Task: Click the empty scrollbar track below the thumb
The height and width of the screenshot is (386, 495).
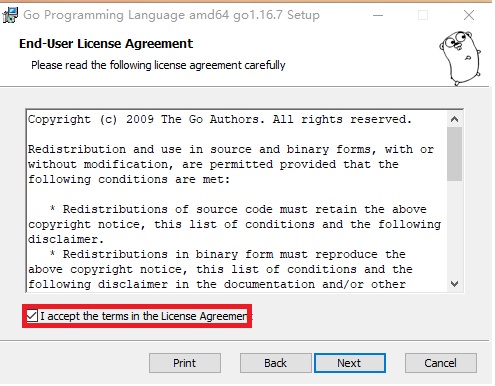Action: [x=454, y=229]
